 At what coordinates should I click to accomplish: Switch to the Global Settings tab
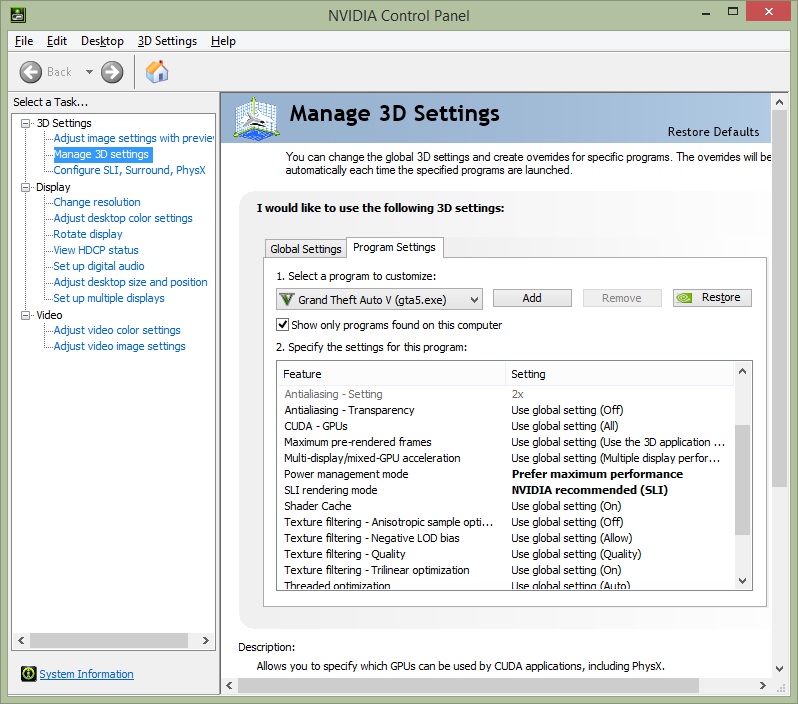click(305, 248)
